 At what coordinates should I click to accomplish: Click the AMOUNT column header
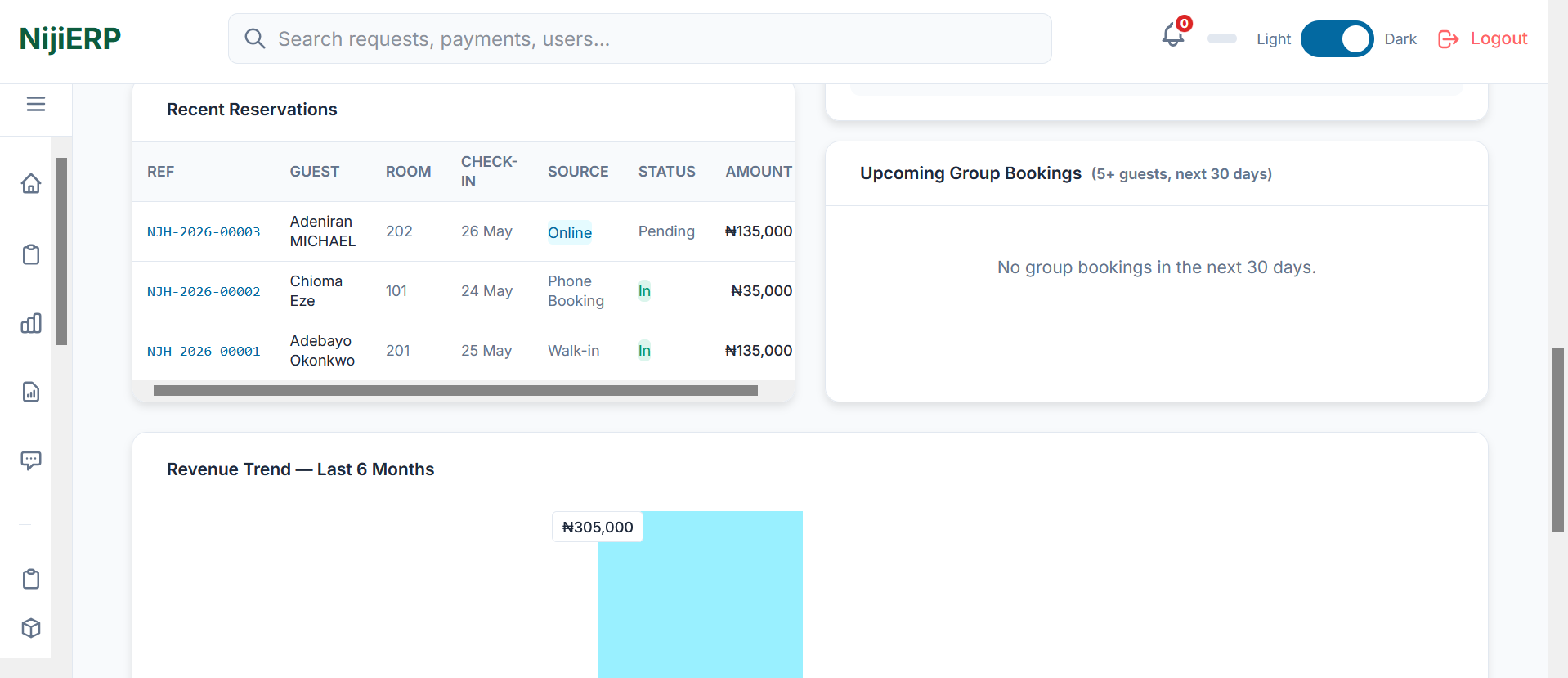[759, 172]
